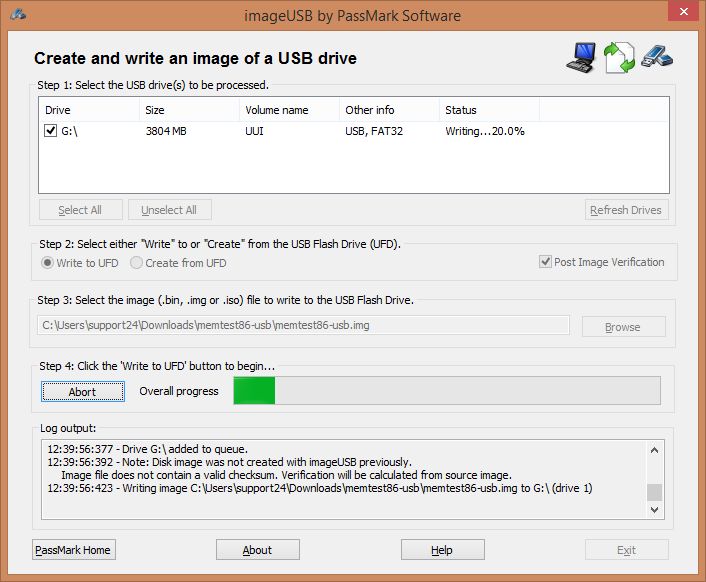
Task: Click the Writing...20.0% status cell
Action: tap(485, 131)
